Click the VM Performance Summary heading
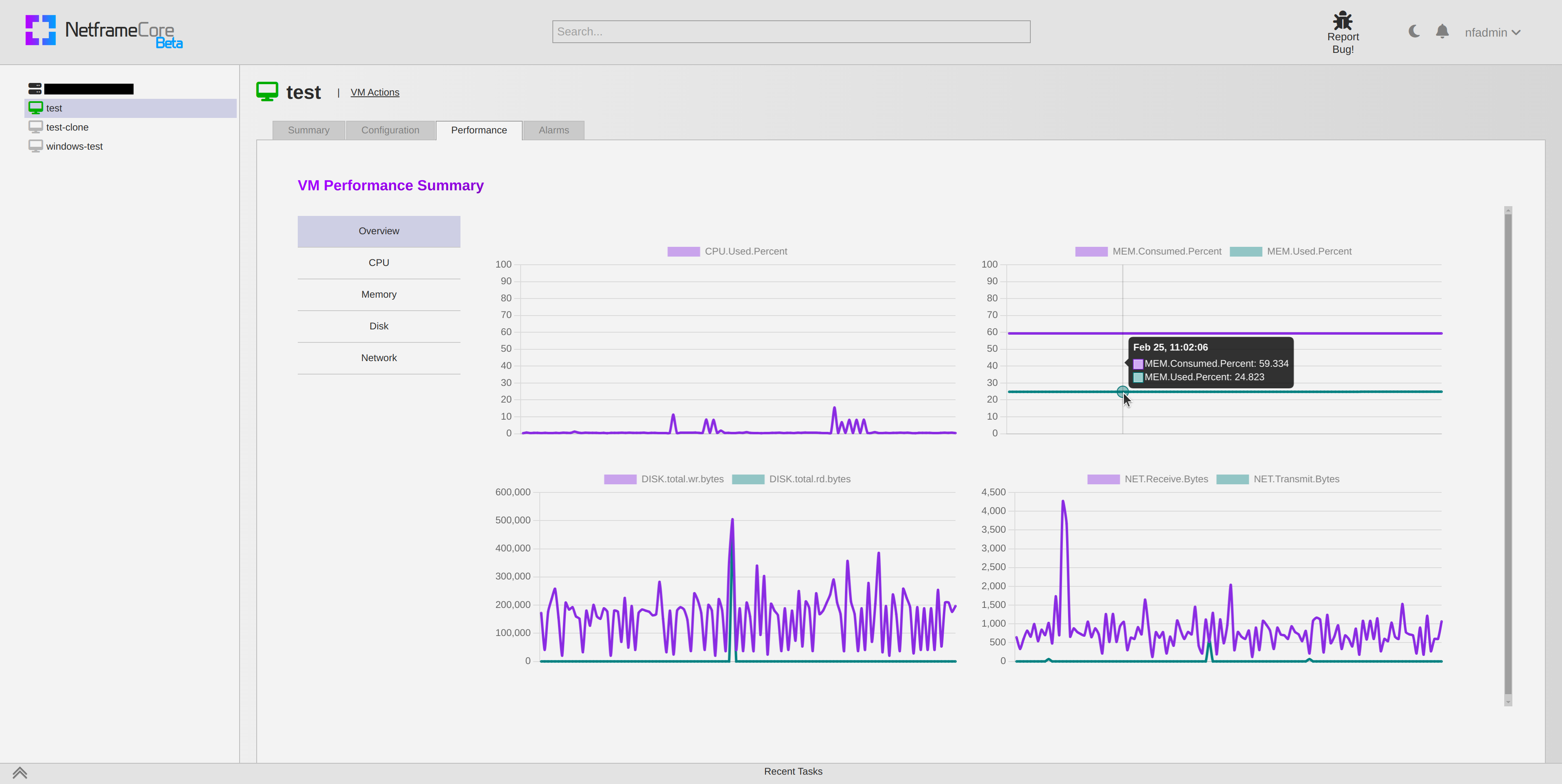The image size is (1562, 784). pos(390,185)
